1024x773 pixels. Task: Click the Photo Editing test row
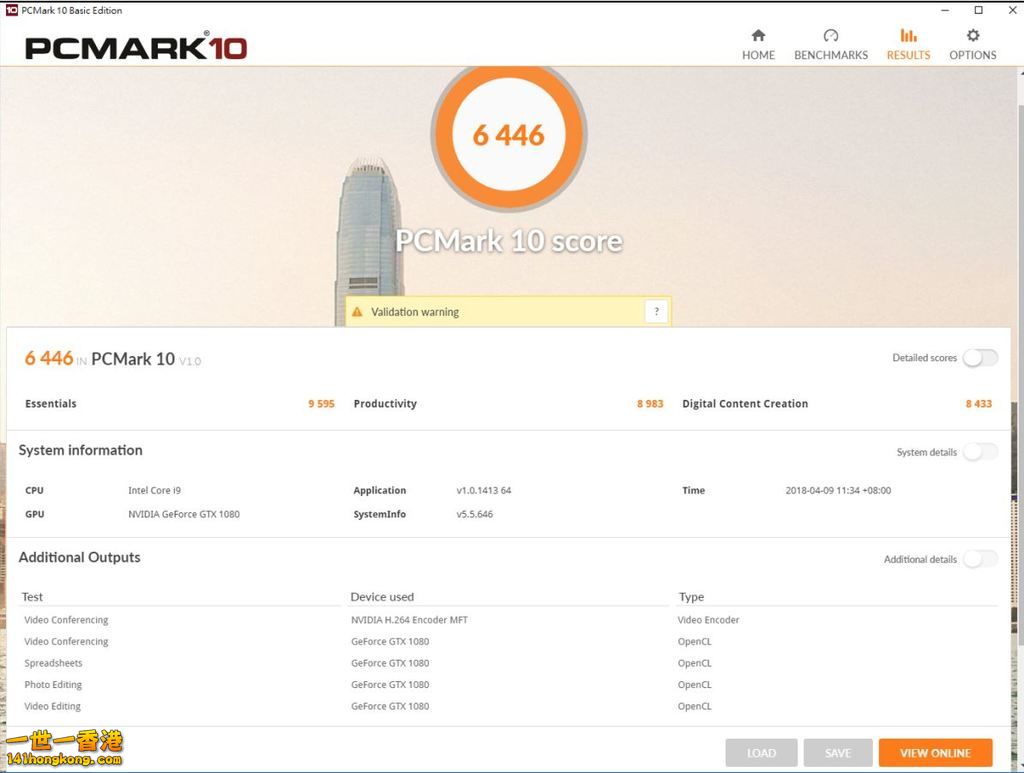click(x=53, y=685)
